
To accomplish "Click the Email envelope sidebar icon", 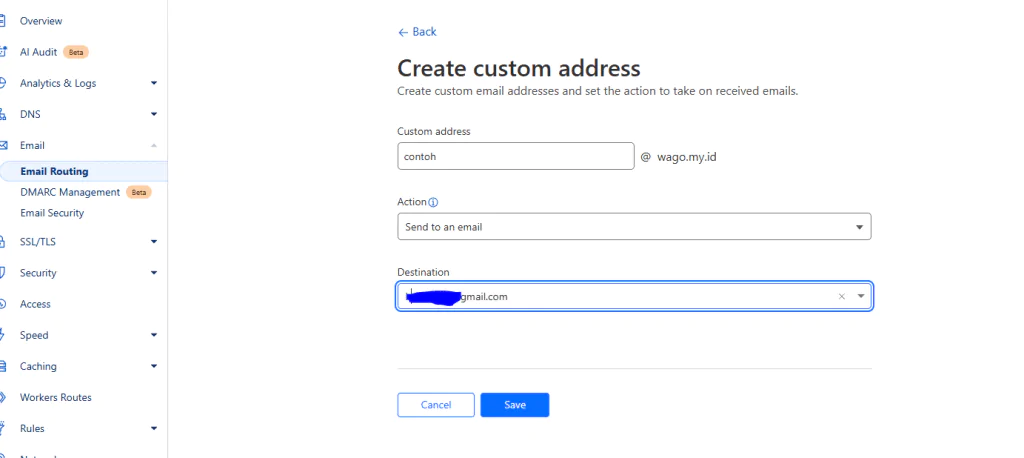I will [x=4, y=145].
